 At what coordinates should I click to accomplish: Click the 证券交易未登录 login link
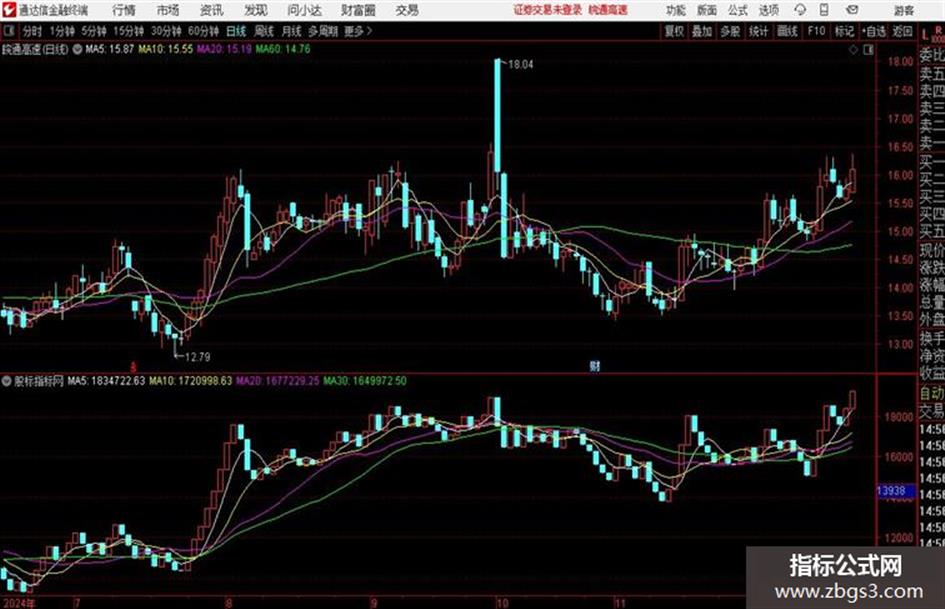pos(548,10)
